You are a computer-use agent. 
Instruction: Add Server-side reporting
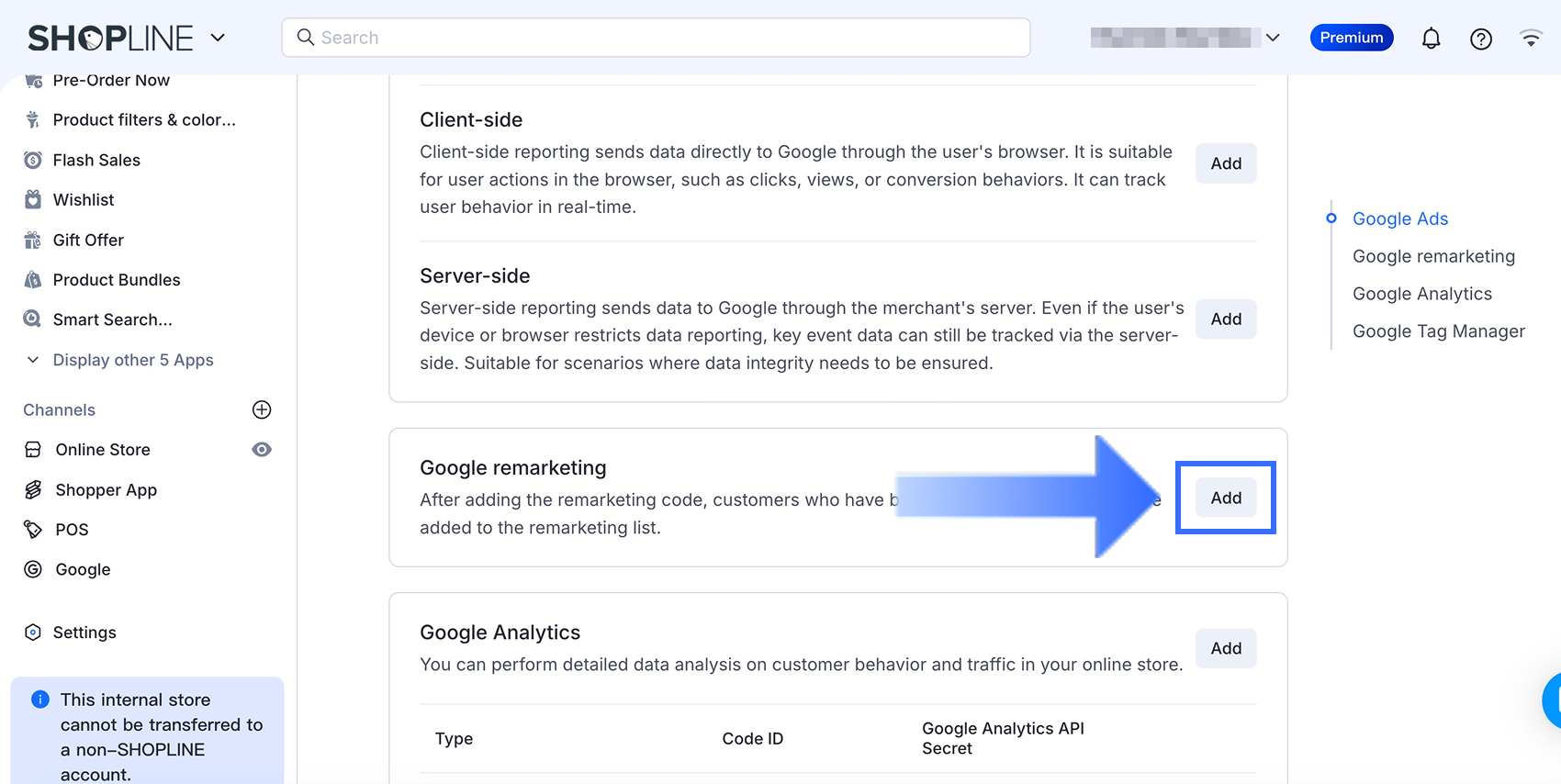[x=1226, y=319]
